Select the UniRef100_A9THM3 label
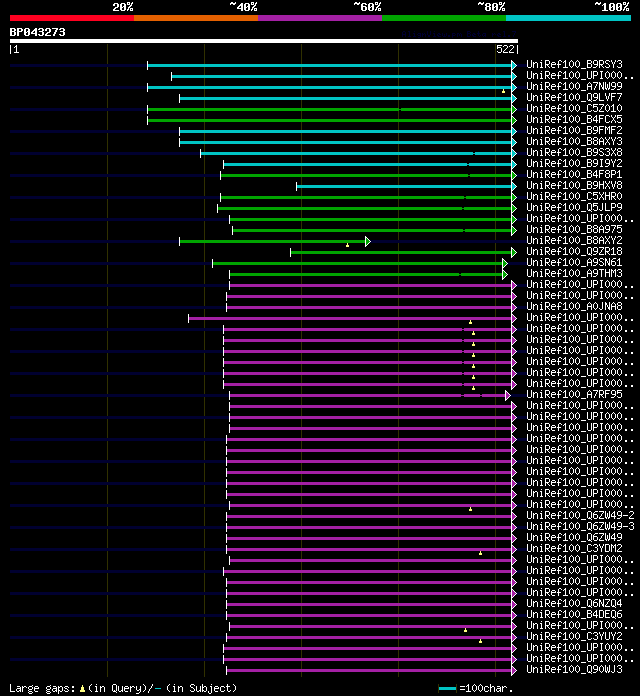 pyautogui.click(x=574, y=273)
